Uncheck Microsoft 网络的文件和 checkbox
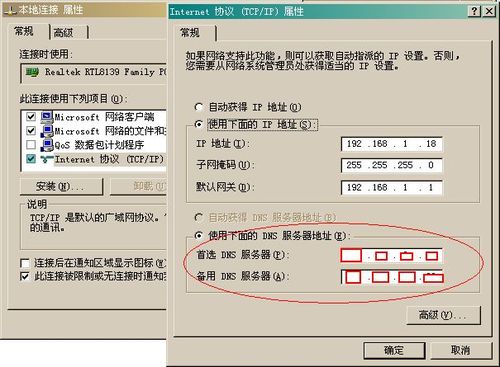The width and height of the screenshot is (500, 367). [x=31, y=131]
